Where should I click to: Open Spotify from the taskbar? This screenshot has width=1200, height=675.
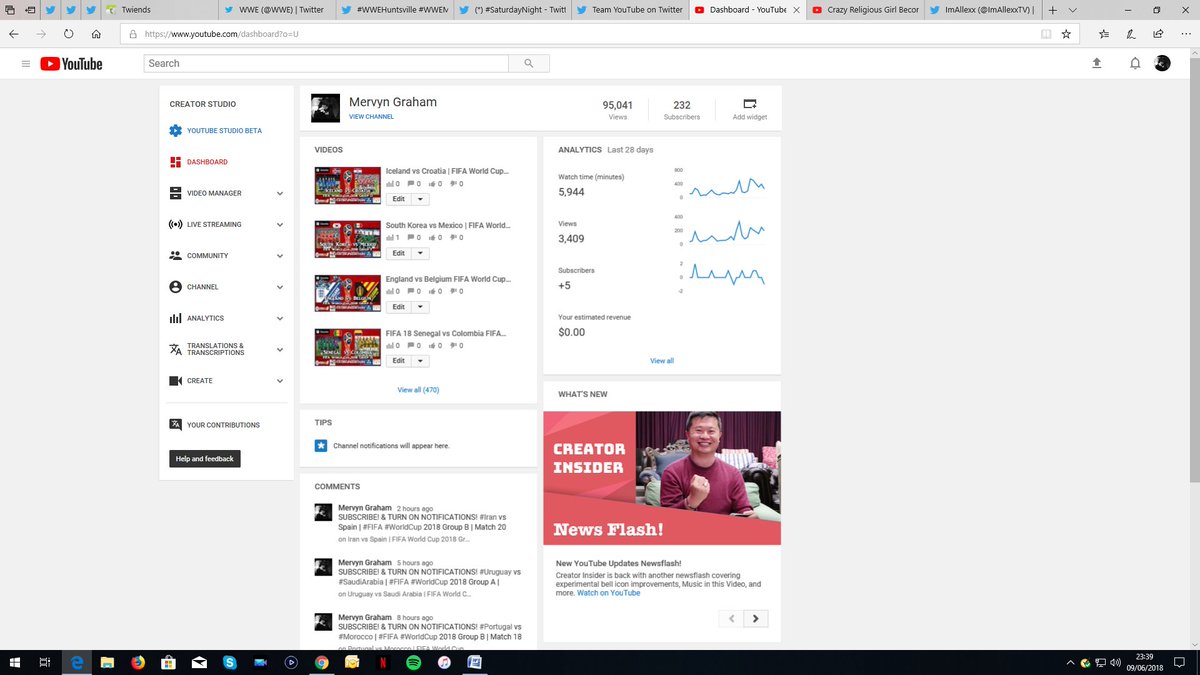(414, 662)
